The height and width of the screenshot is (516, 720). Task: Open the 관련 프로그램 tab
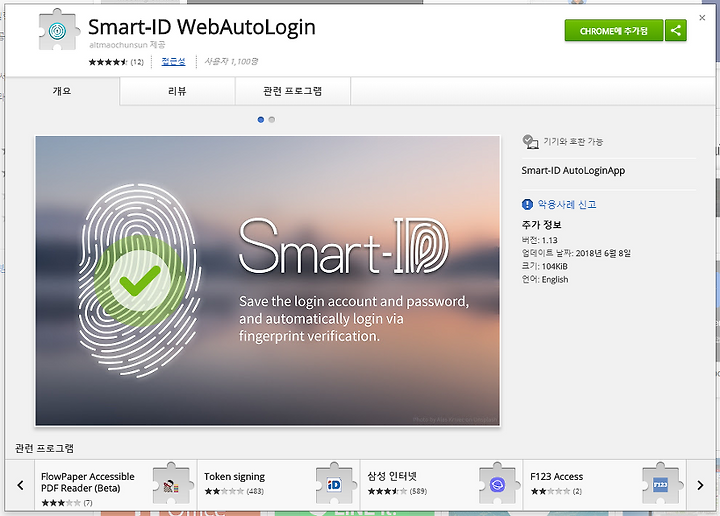coord(292,91)
